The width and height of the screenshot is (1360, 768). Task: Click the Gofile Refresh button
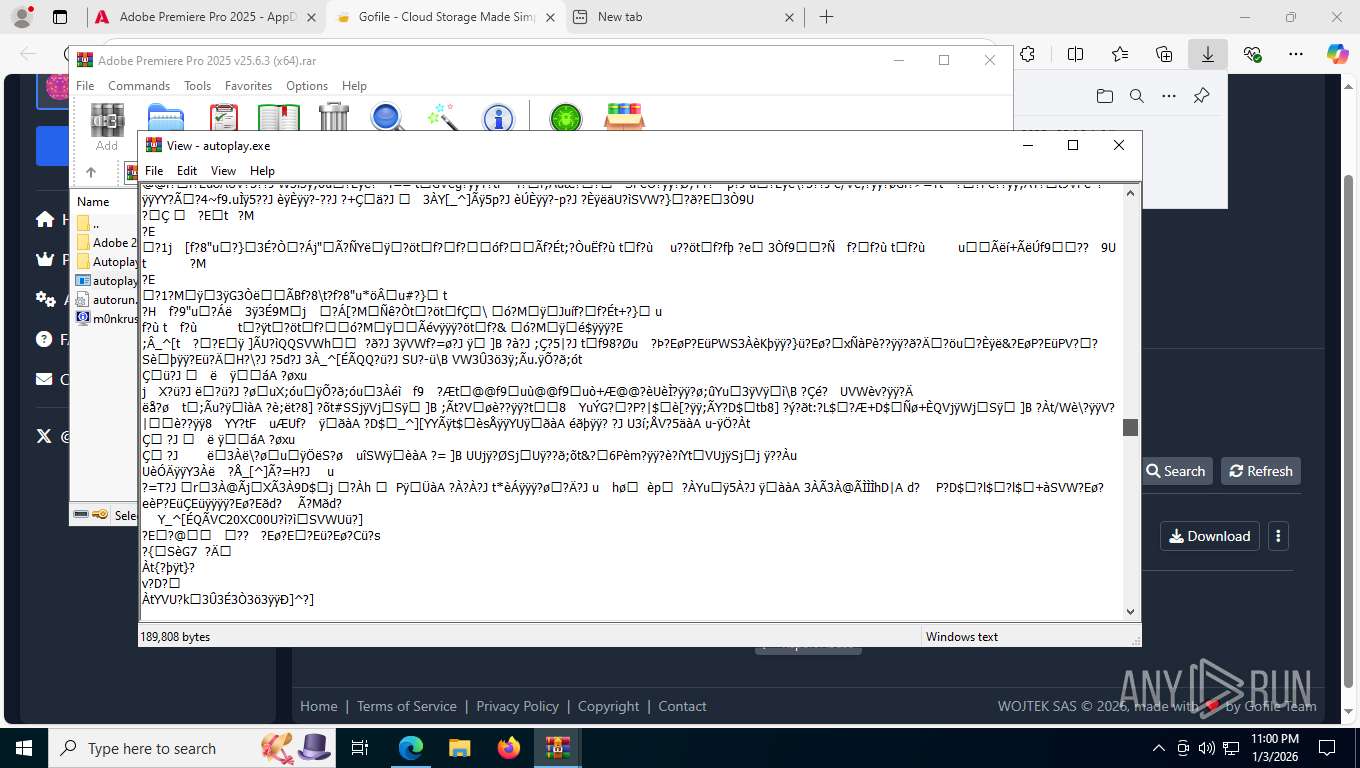click(x=1260, y=471)
